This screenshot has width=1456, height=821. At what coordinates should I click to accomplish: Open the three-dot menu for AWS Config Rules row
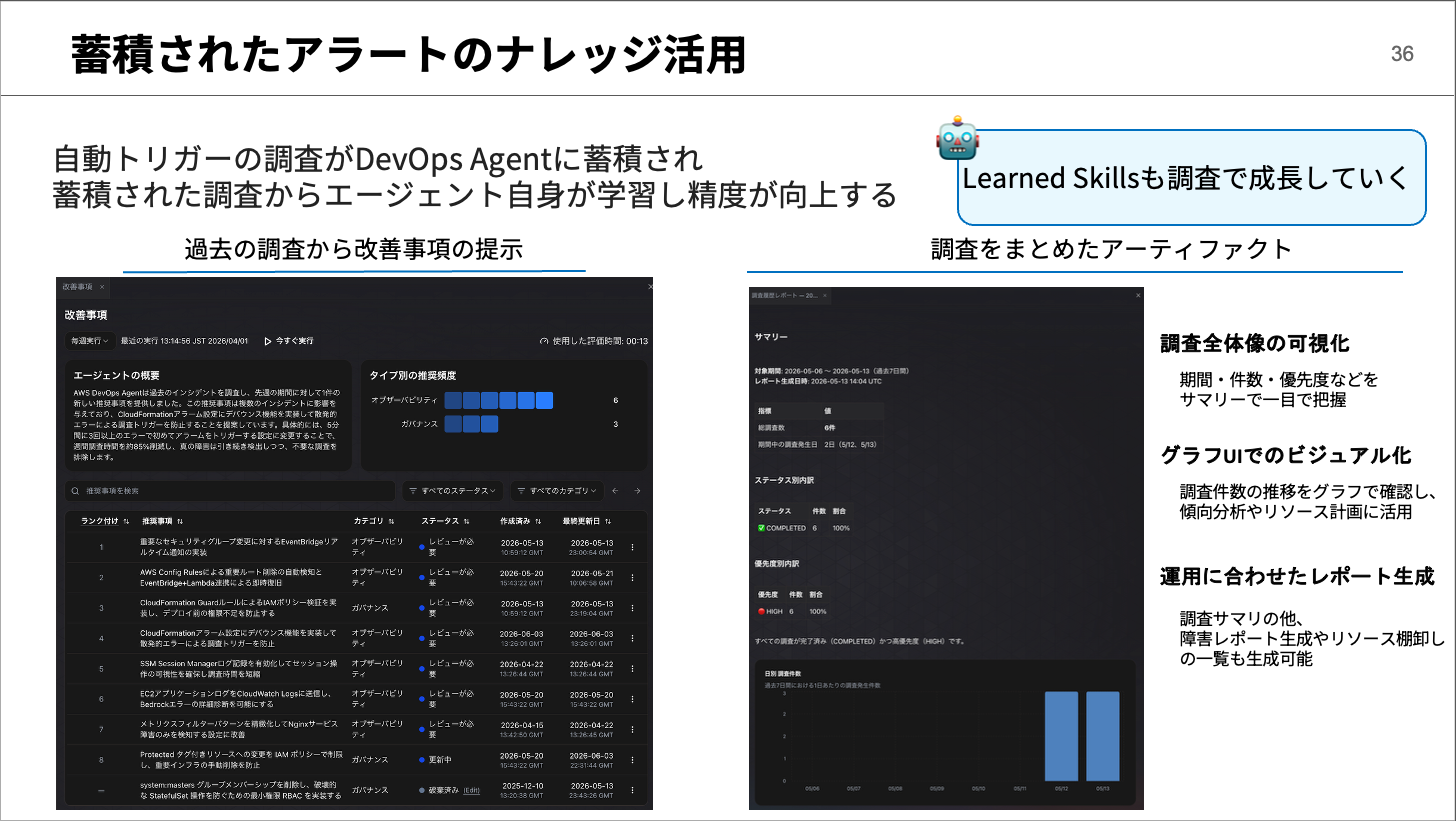pyautogui.click(x=632, y=577)
